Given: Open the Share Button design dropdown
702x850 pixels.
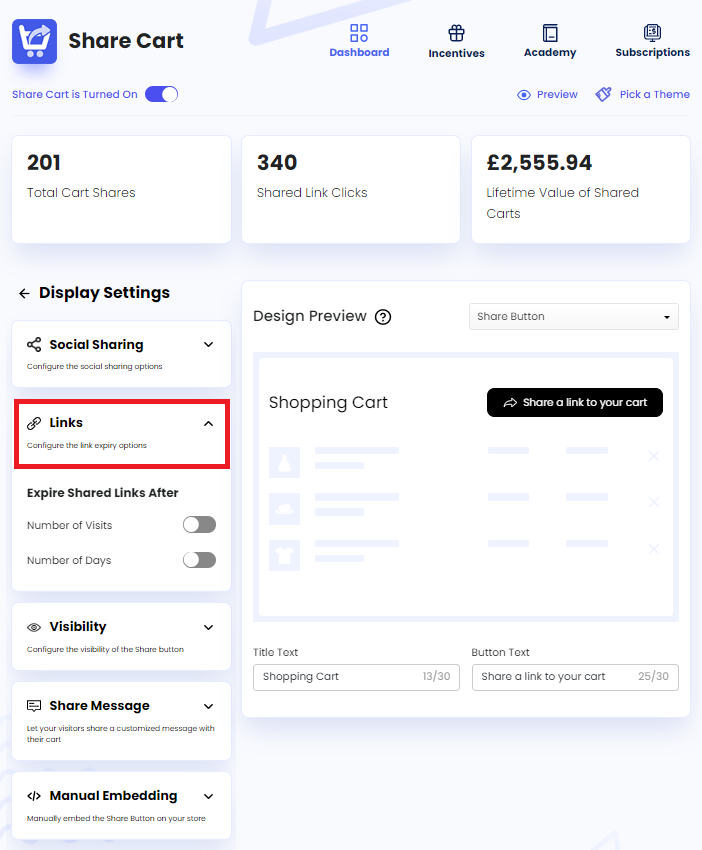Looking at the screenshot, I should click(573, 316).
